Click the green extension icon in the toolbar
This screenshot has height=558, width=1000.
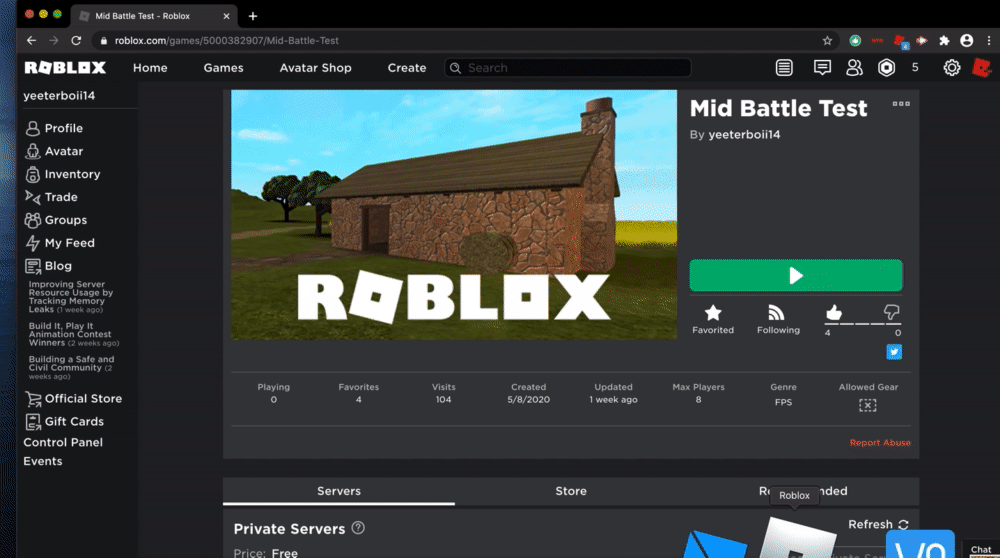tap(855, 41)
